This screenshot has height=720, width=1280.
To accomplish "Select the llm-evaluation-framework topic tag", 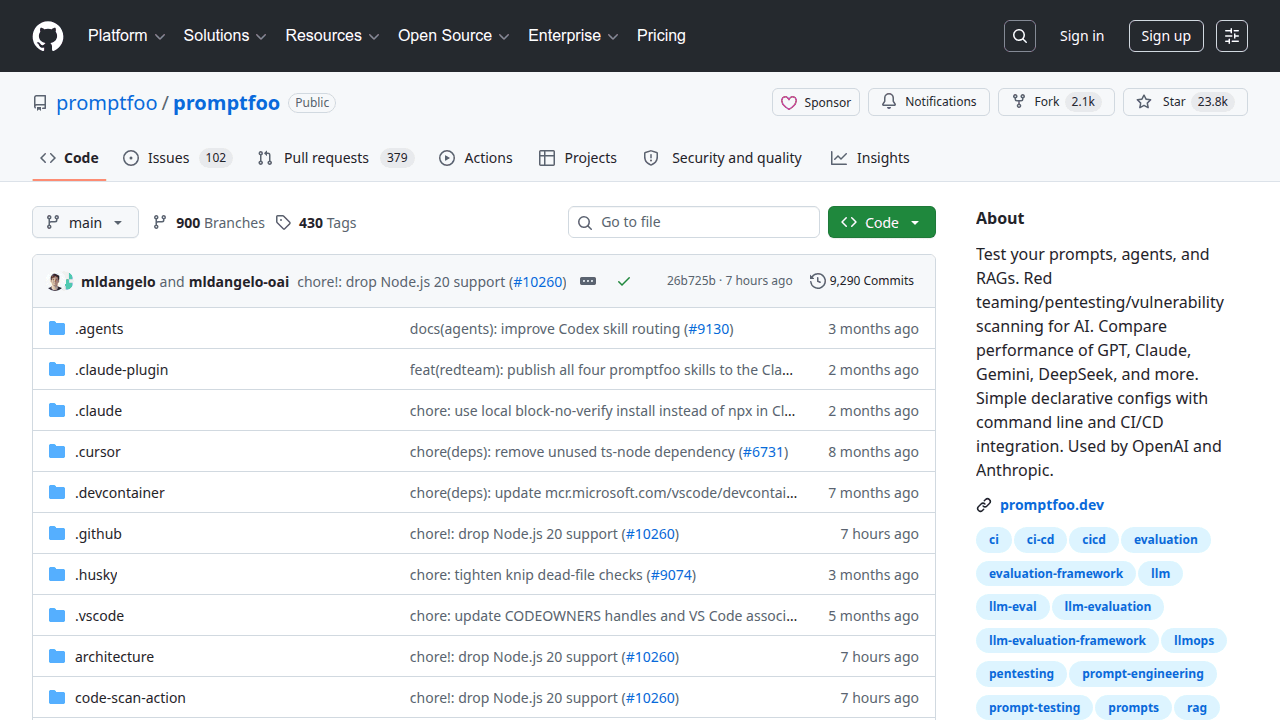I will (1067, 641).
